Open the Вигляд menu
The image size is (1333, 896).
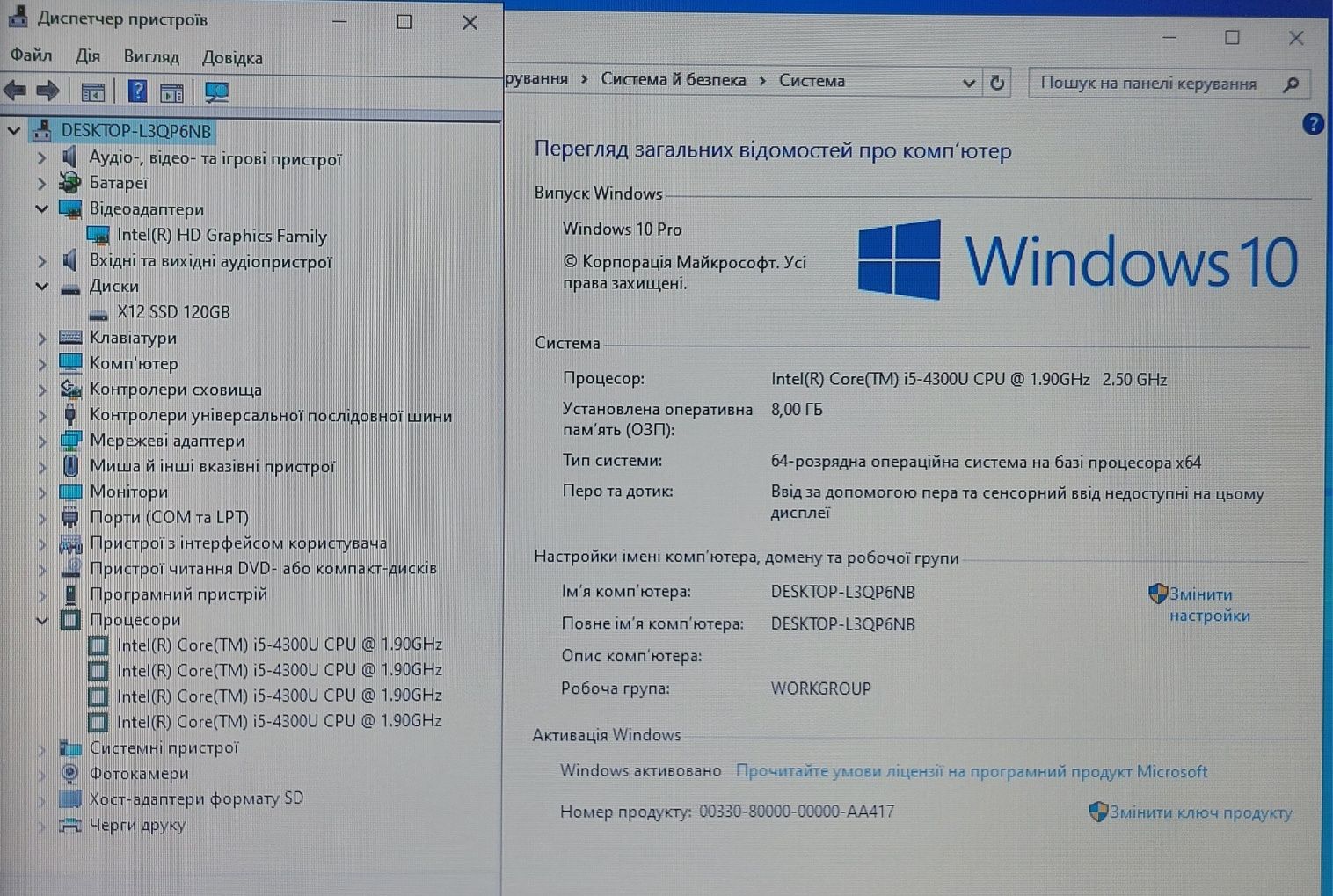[x=151, y=57]
